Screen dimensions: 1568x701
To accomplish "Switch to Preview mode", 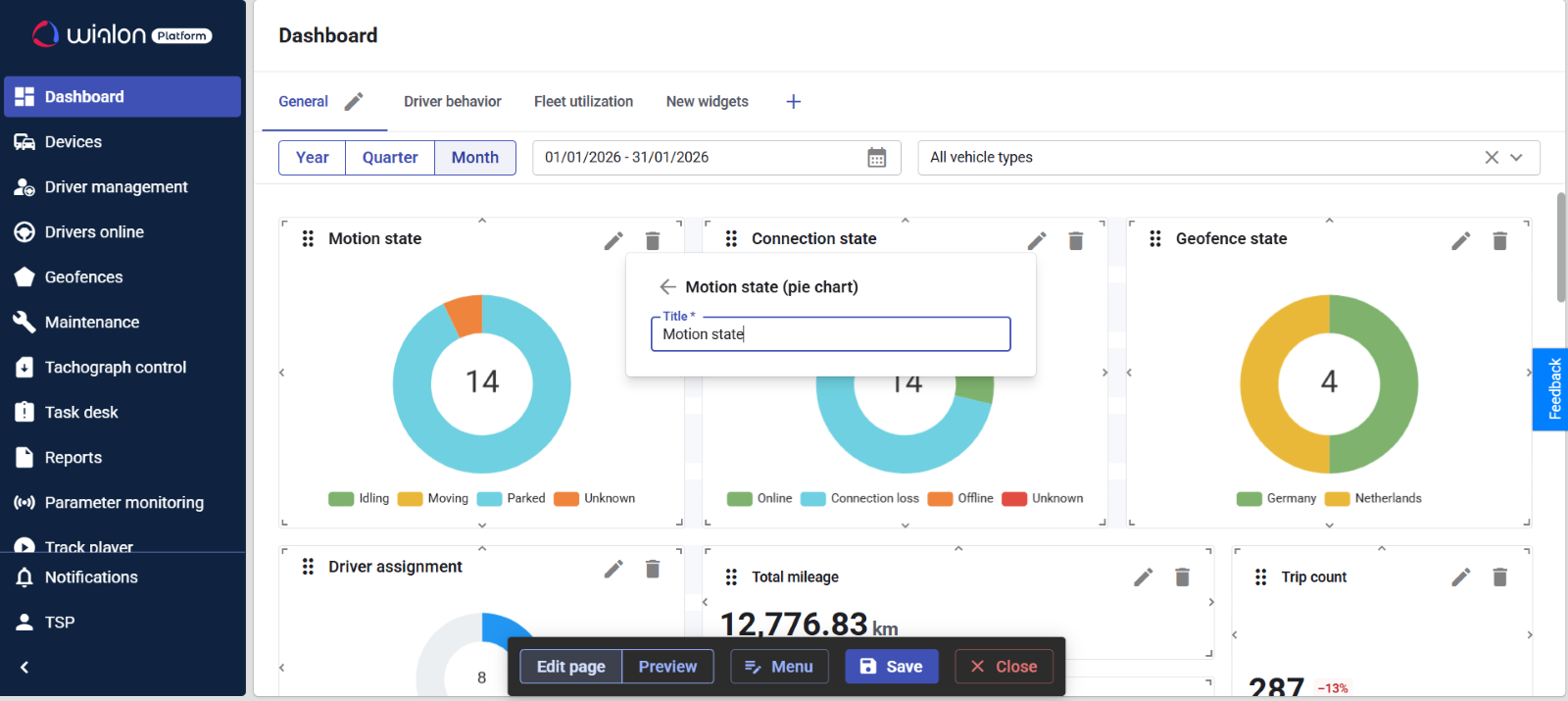I will click(668, 667).
